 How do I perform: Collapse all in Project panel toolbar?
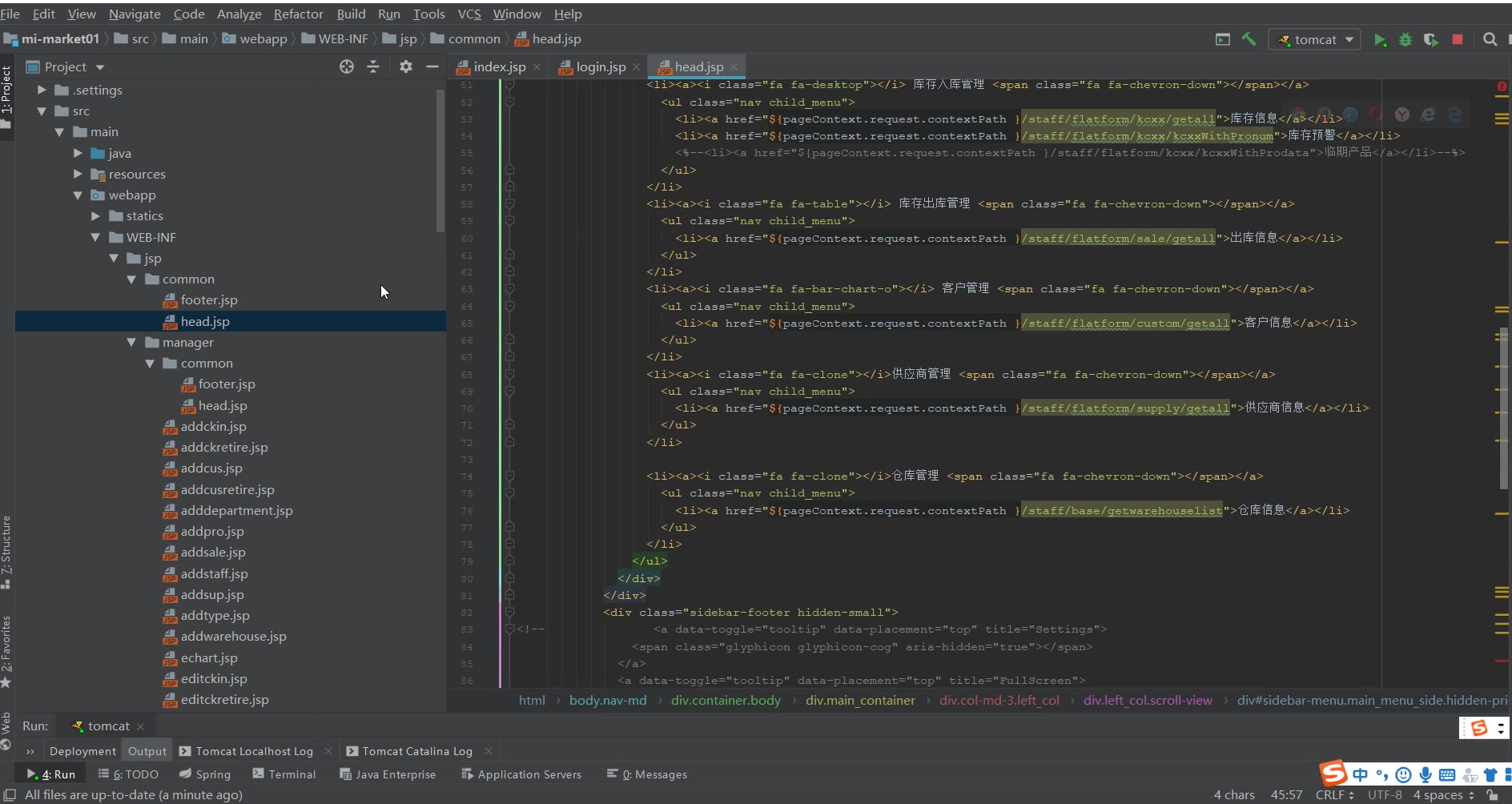click(x=373, y=67)
